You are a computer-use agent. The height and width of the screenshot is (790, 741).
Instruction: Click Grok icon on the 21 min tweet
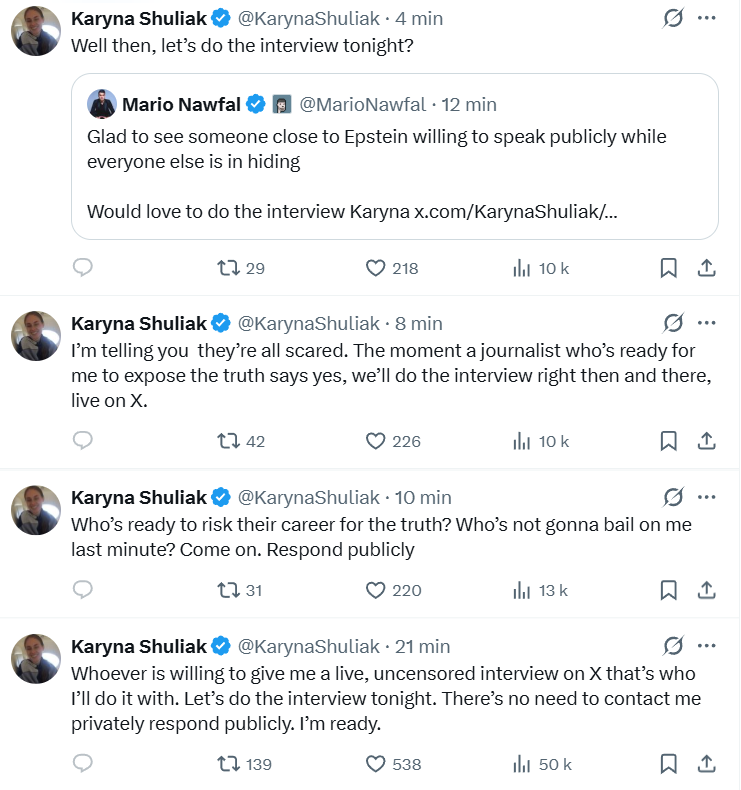tap(673, 645)
